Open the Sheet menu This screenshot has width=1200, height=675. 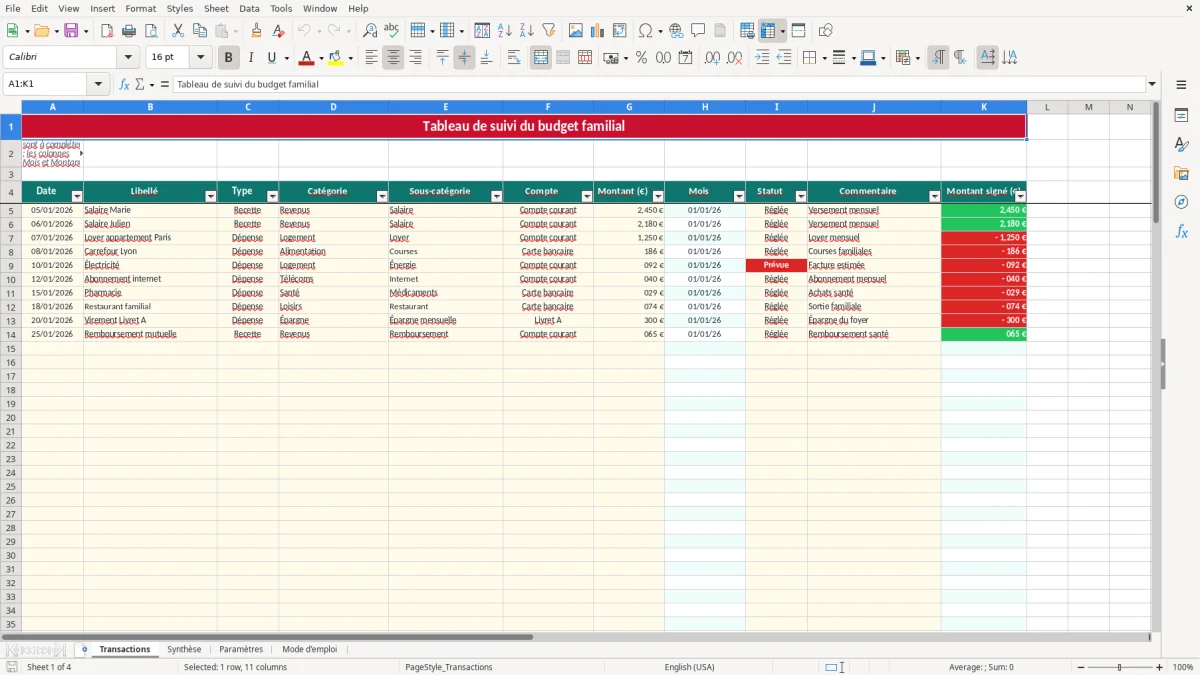216,8
